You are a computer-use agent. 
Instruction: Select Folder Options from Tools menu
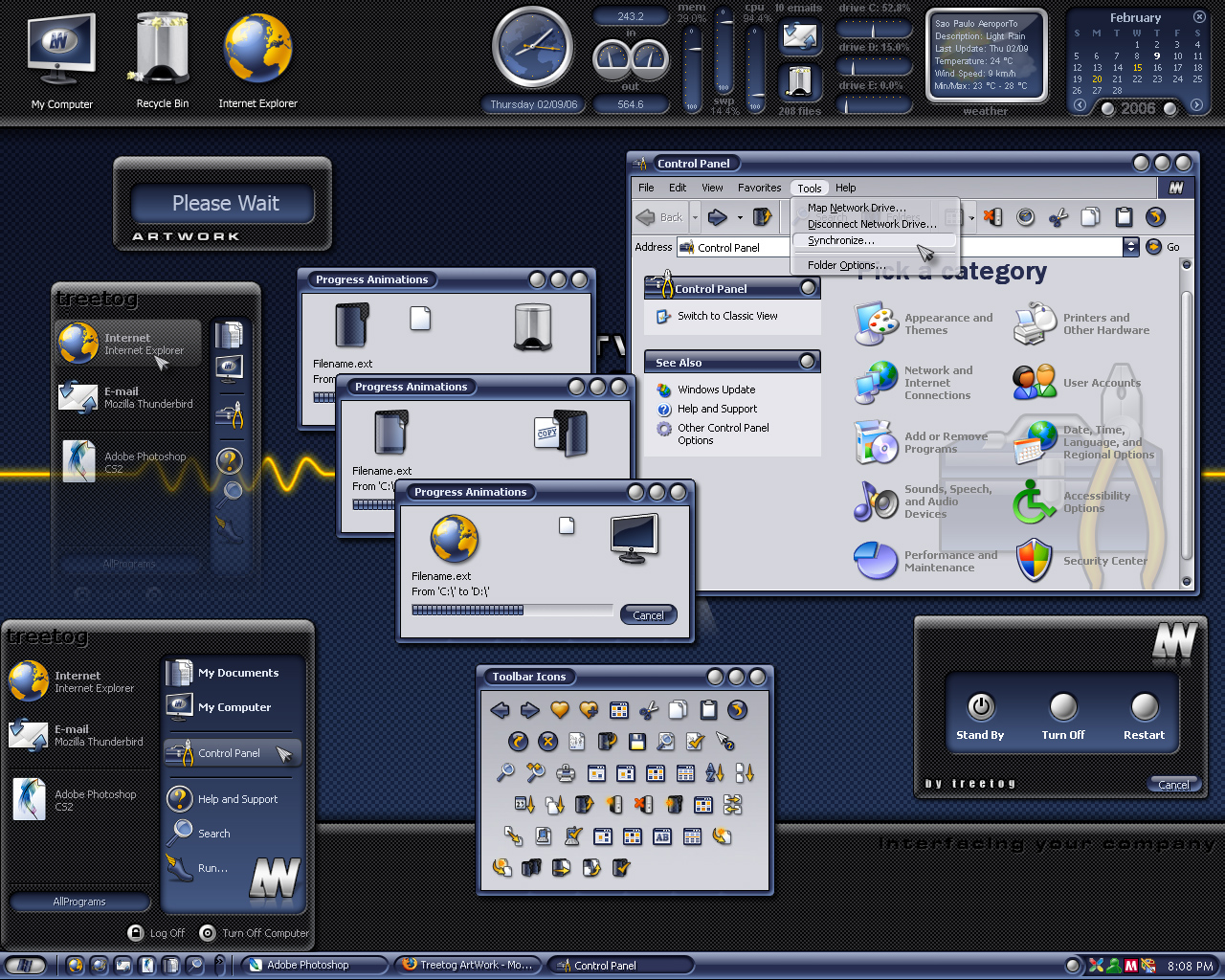click(874, 265)
